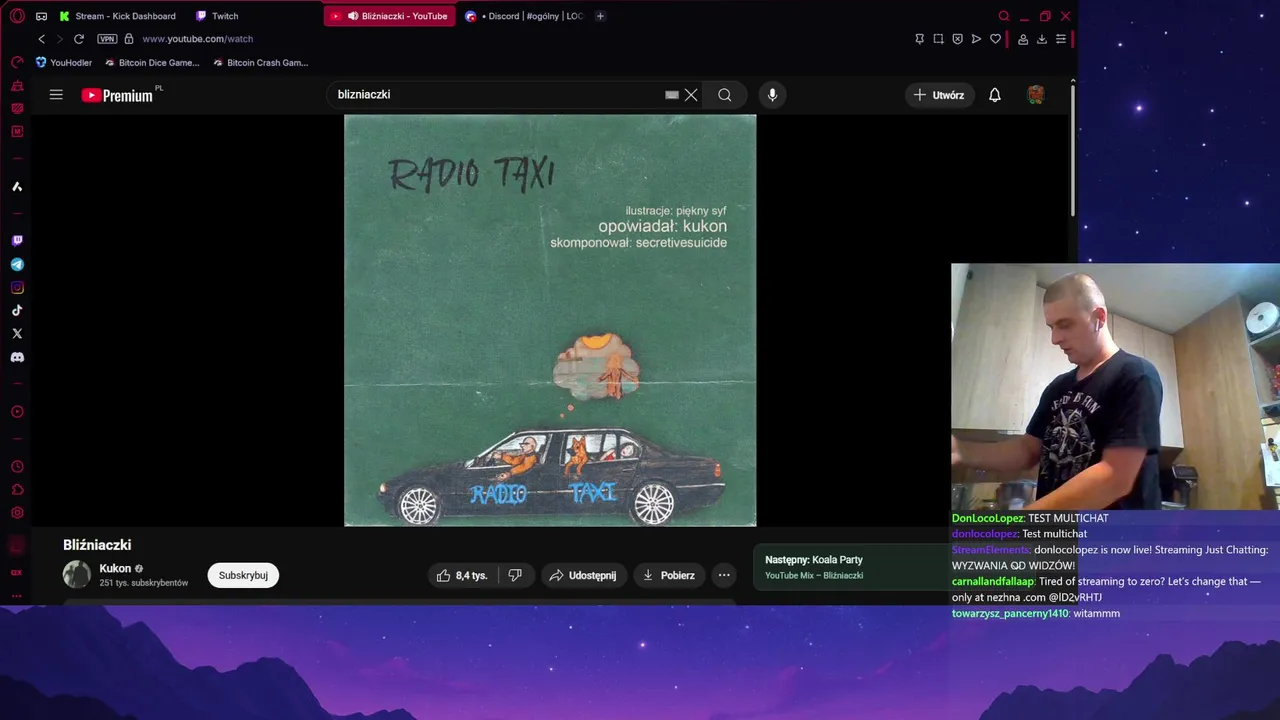The height and width of the screenshot is (720, 1280).
Task: Open the browser profile icon
Action: 1023,39
